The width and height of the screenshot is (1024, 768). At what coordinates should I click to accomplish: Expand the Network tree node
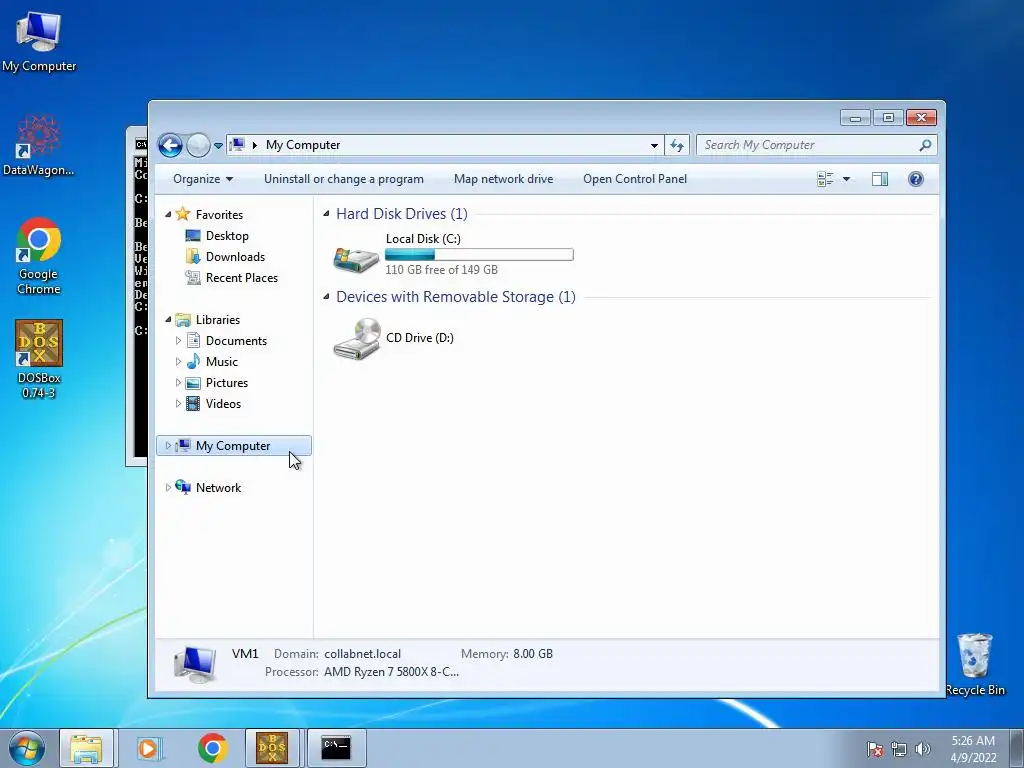168,487
